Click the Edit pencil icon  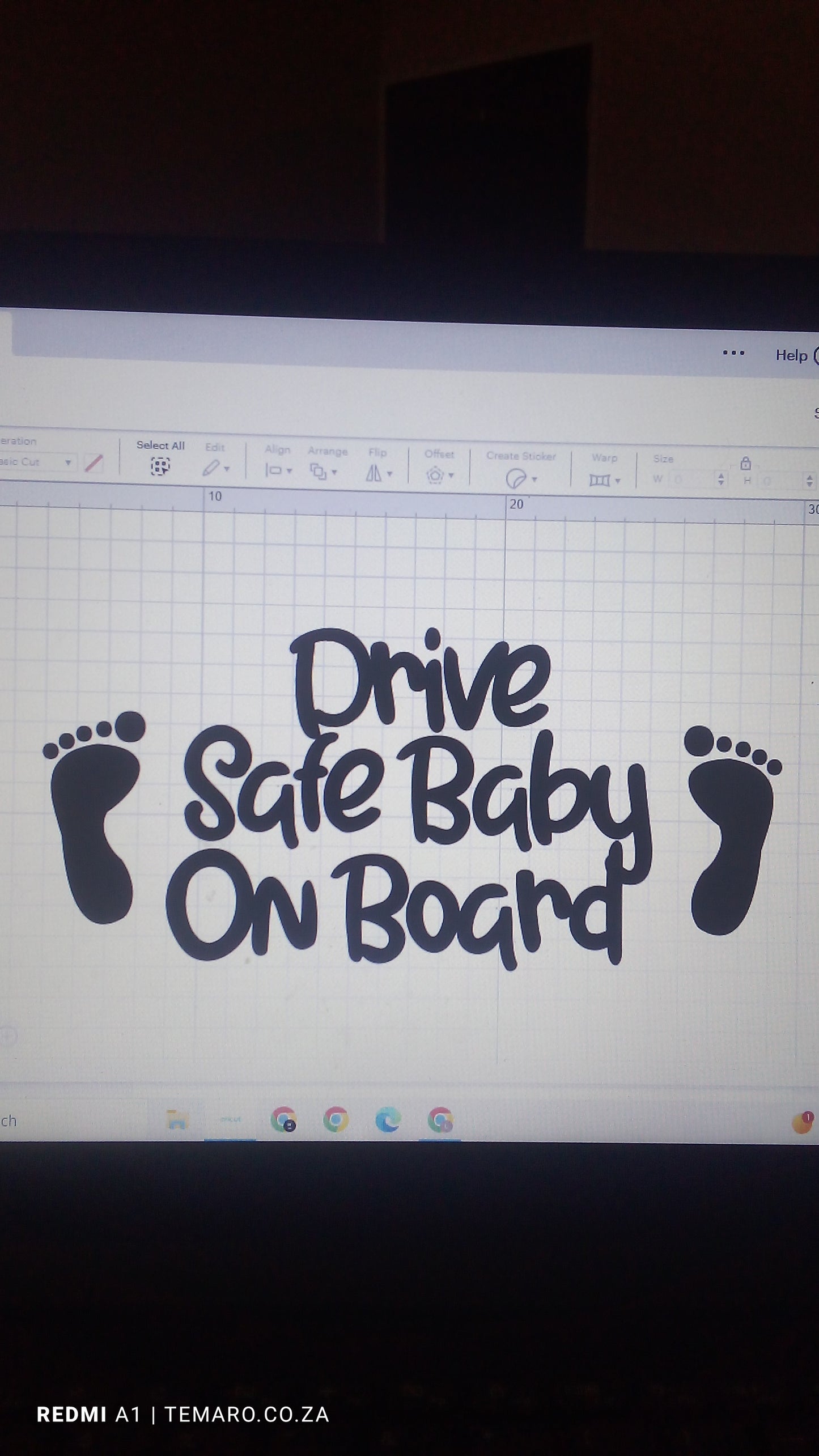click(x=211, y=468)
